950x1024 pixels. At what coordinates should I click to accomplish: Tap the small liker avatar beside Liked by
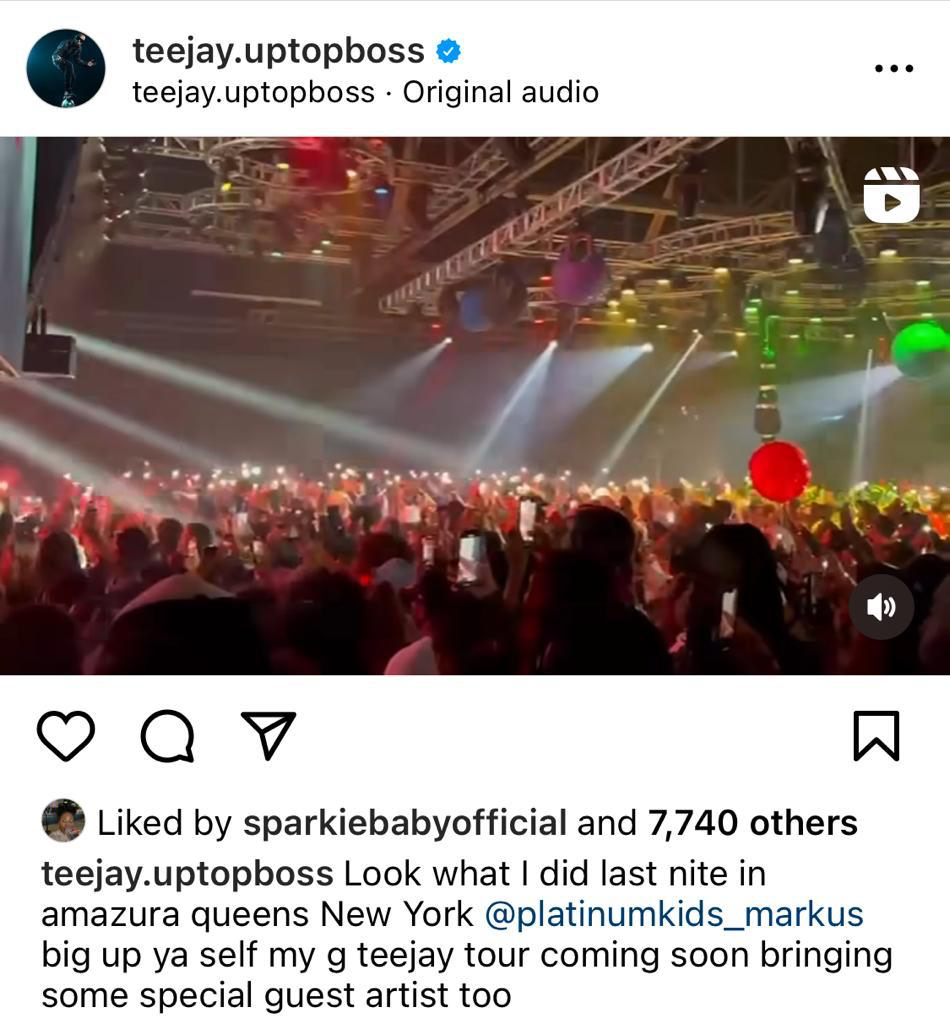click(63, 820)
